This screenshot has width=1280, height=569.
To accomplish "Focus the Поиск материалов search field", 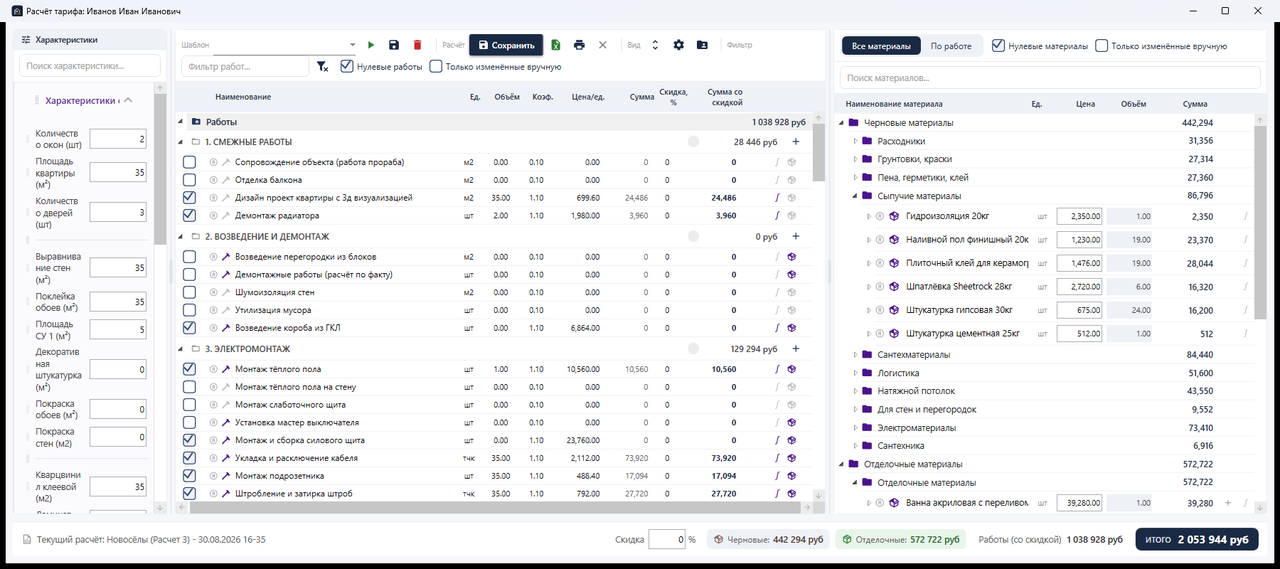I will point(1050,77).
